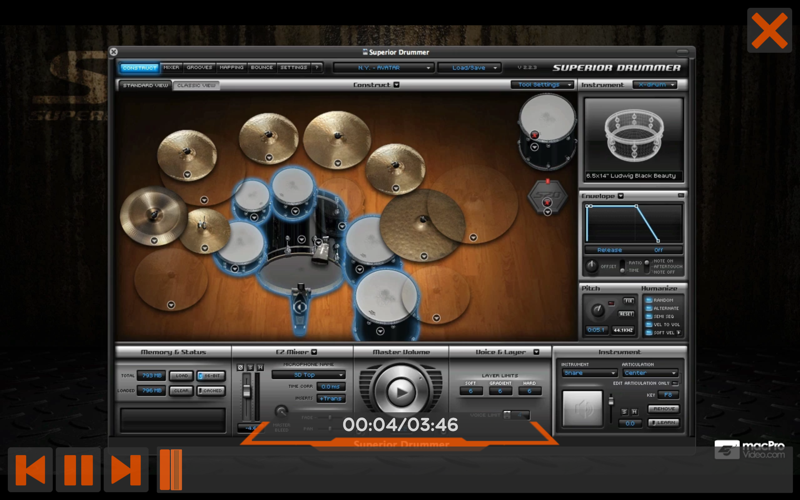
Task: Expand the EZ Mixer menu arrow
Action: [x=314, y=352]
